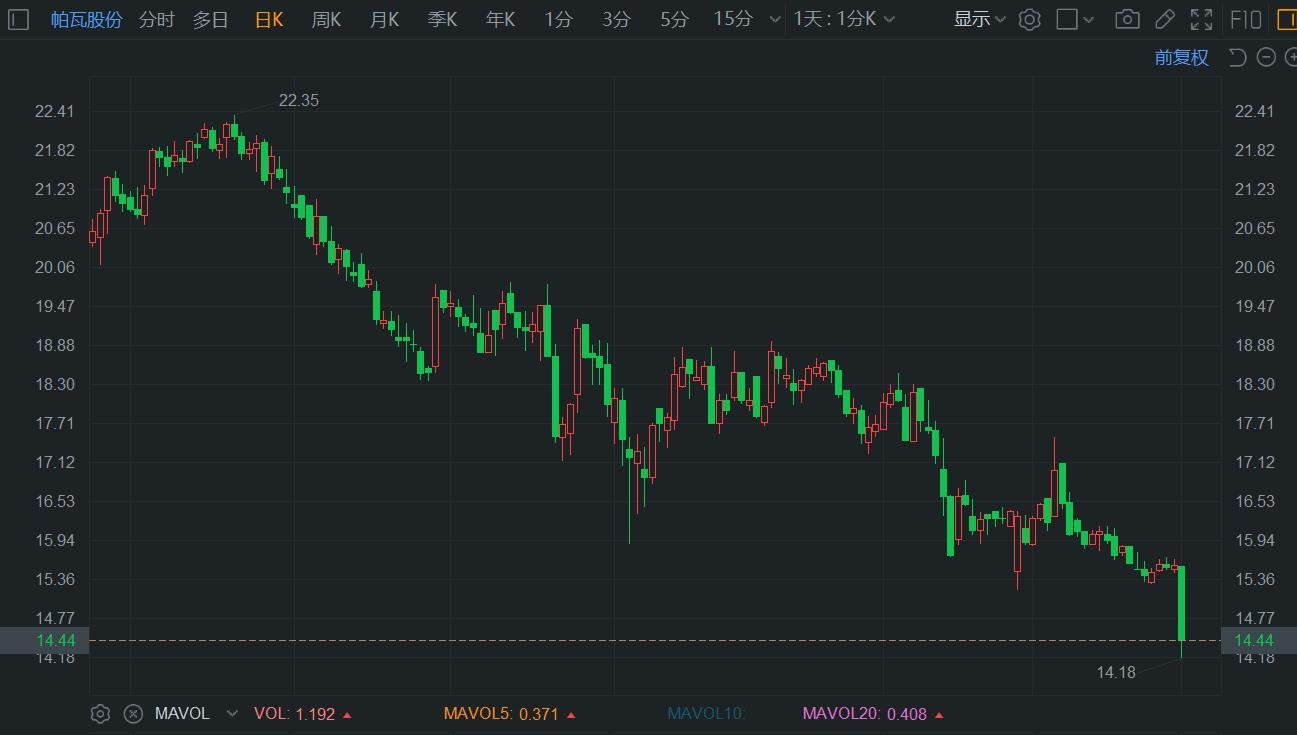Select the 5分 five-minute period
Screen dimensions: 1297x735
[675, 19]
